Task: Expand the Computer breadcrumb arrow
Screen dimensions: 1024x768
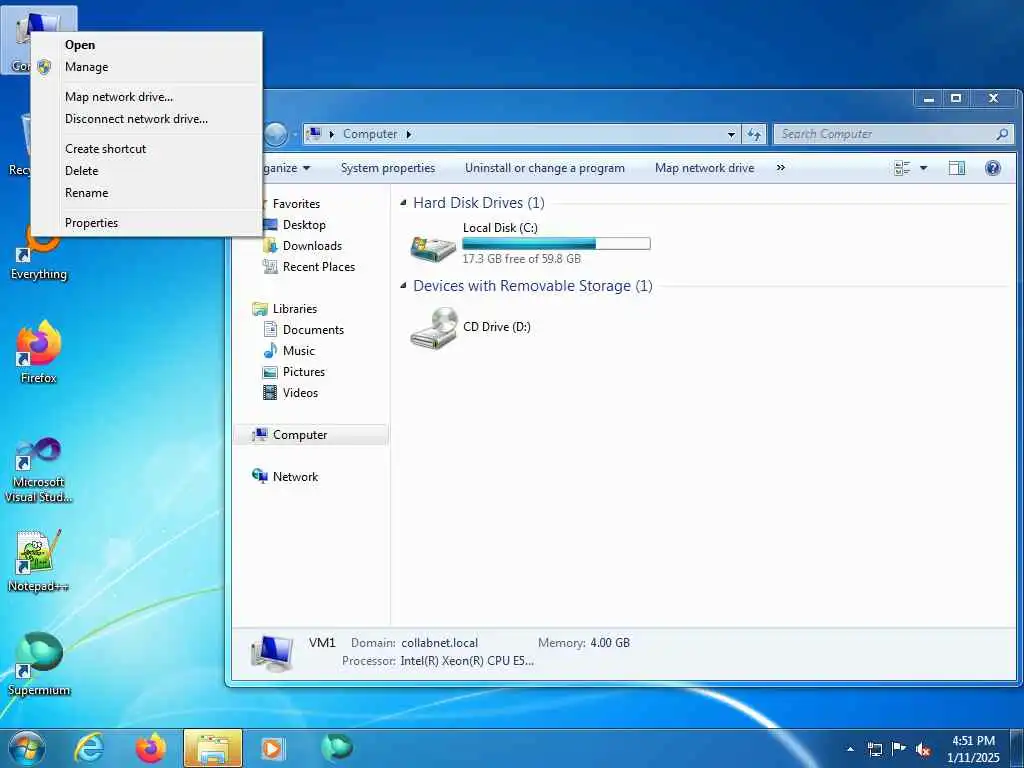Action: pyautogui.click(x=409, y=134)
